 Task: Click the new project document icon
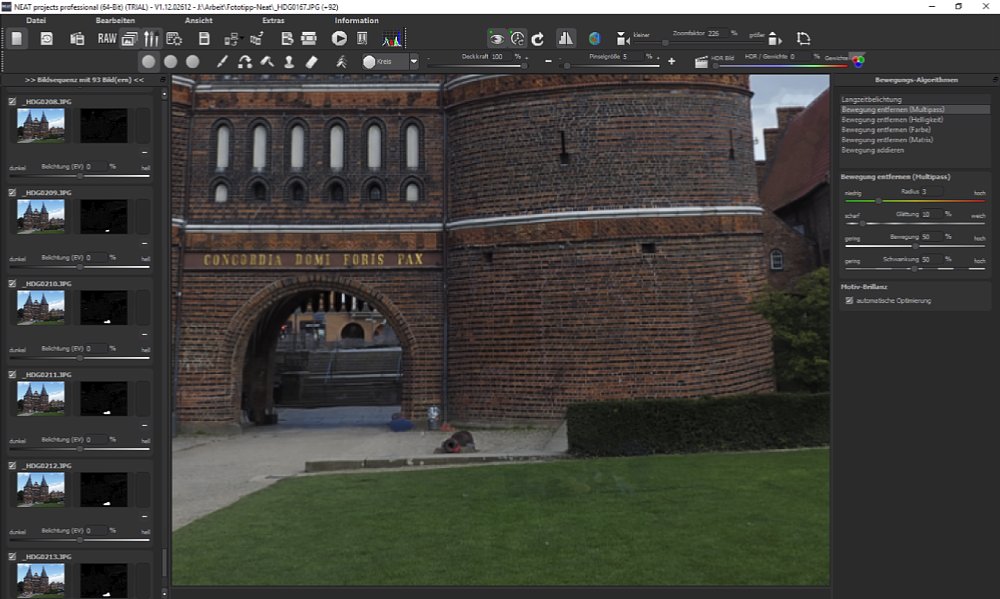point(17,39)
